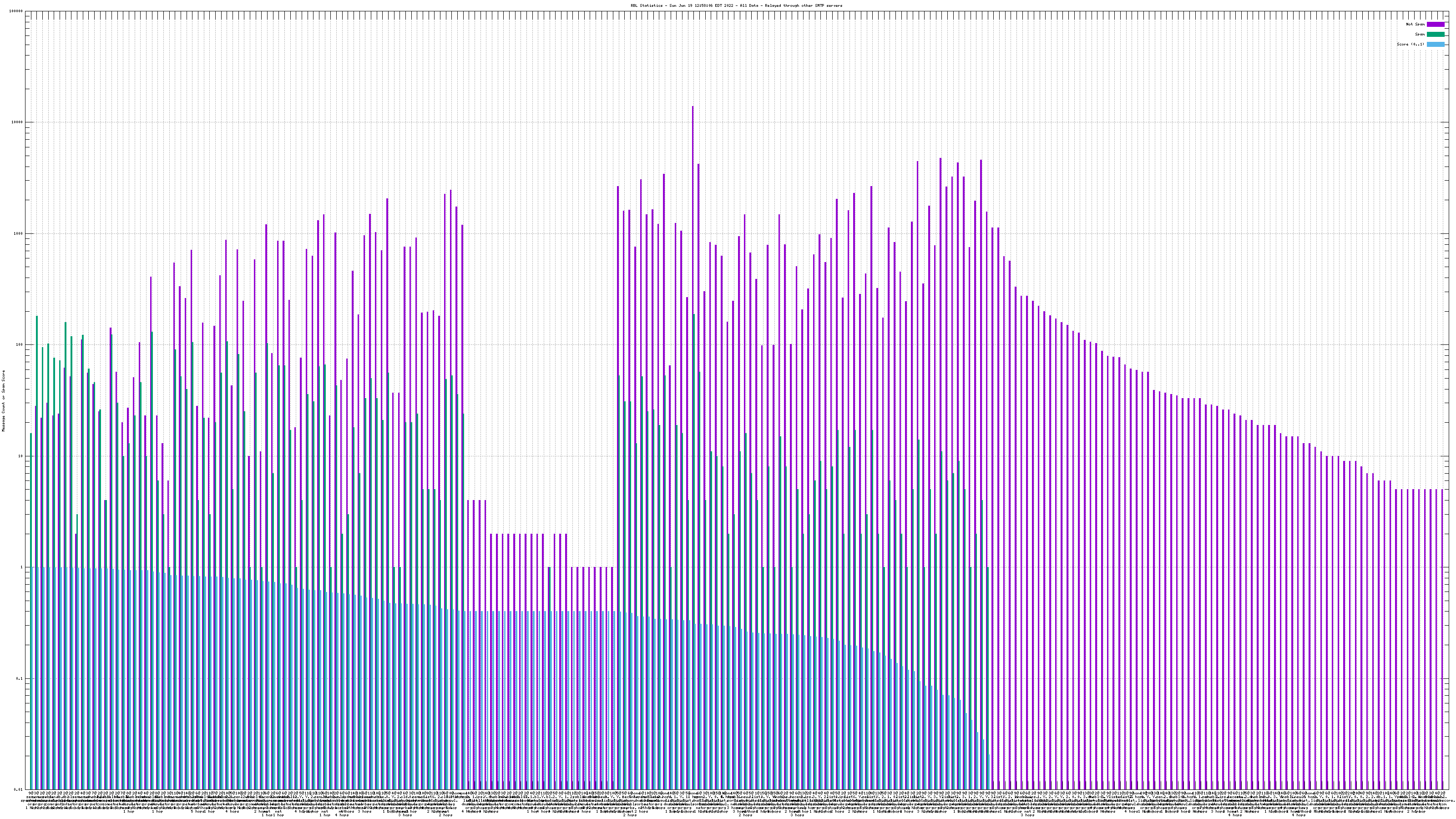Click the vertical 'Message Count or Spam Score' axis label

click(x=3, y=400)
